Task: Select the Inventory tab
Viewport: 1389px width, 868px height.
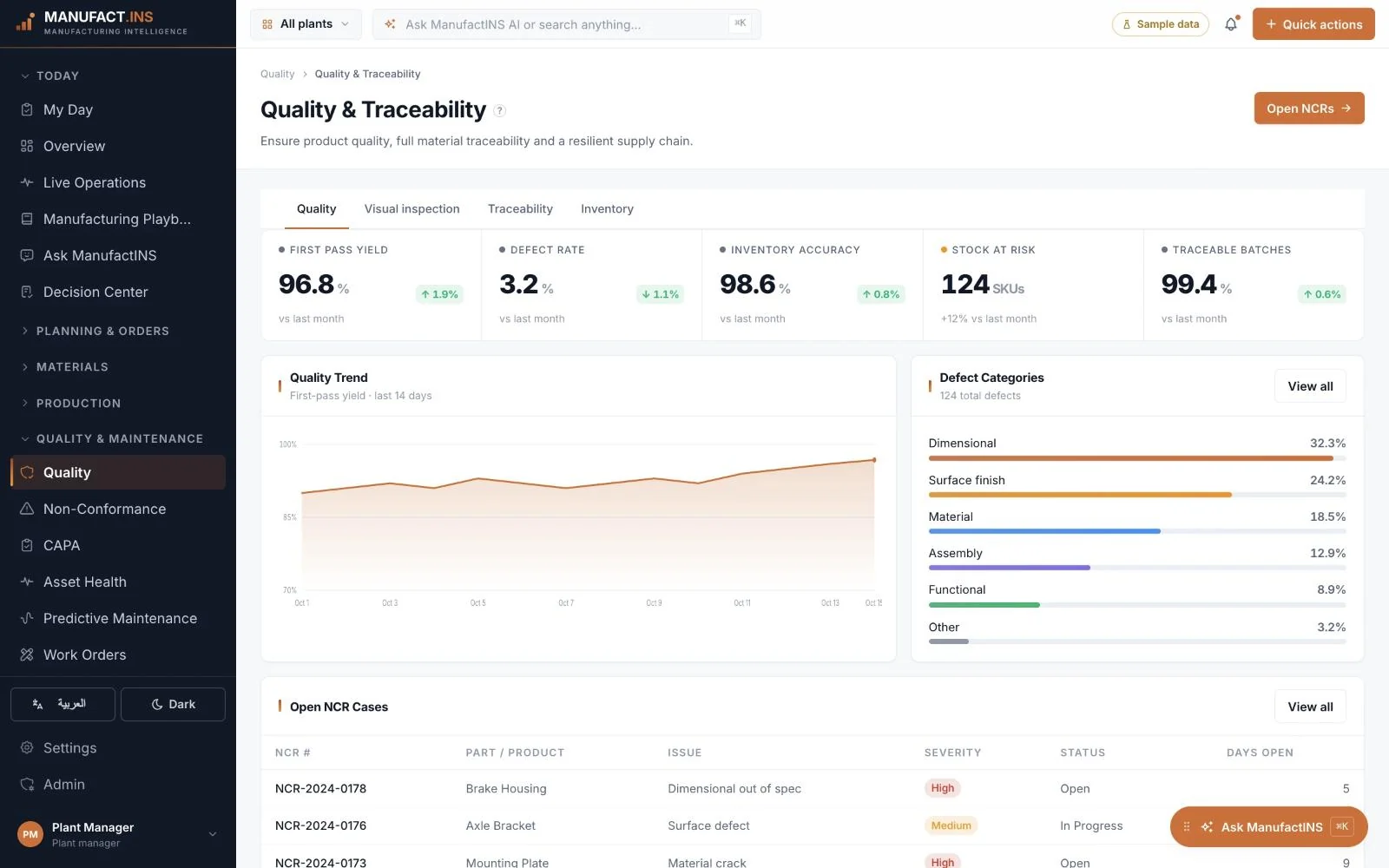Action: 607,209
